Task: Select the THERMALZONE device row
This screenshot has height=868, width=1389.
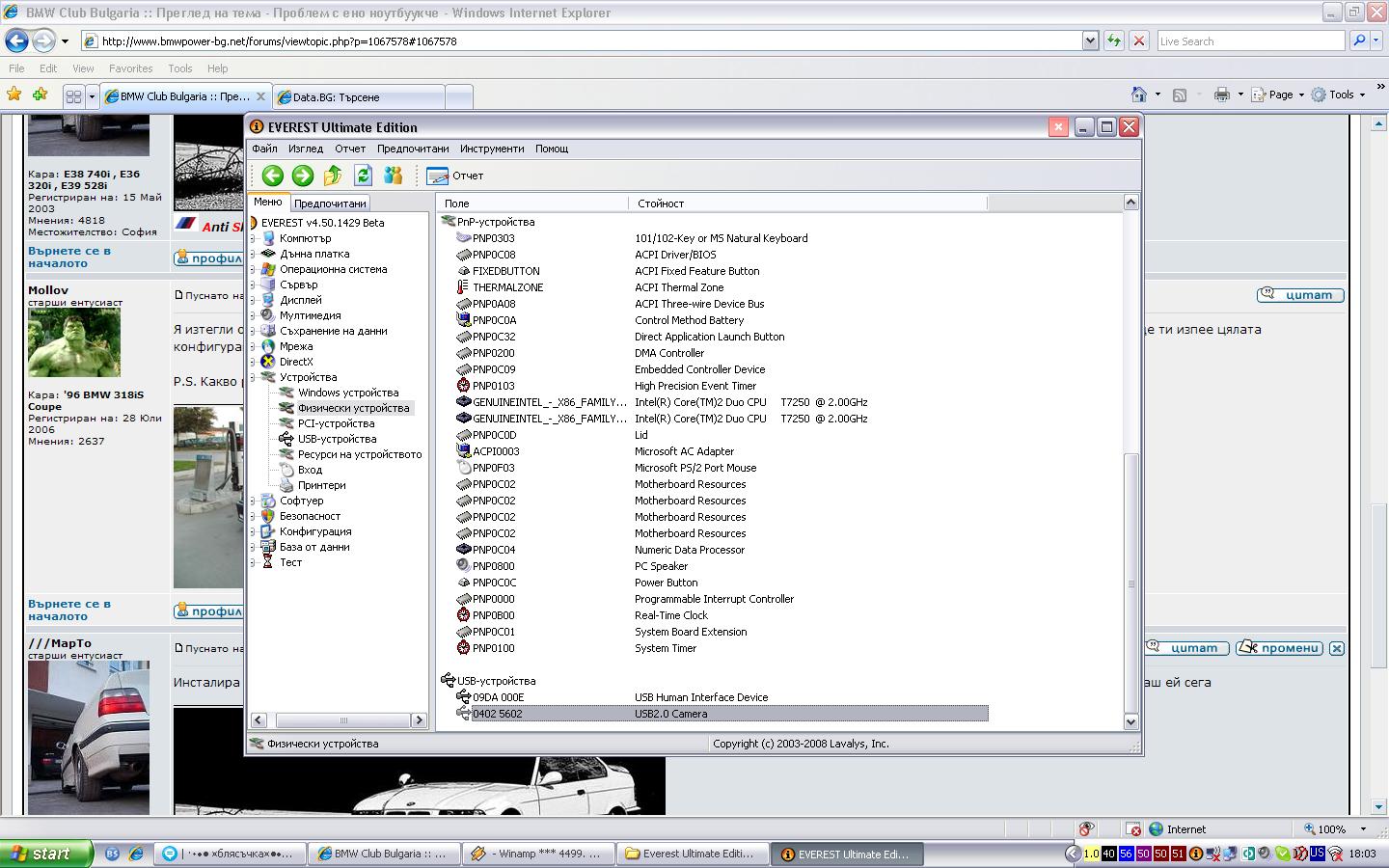Action: click(722, 287)
